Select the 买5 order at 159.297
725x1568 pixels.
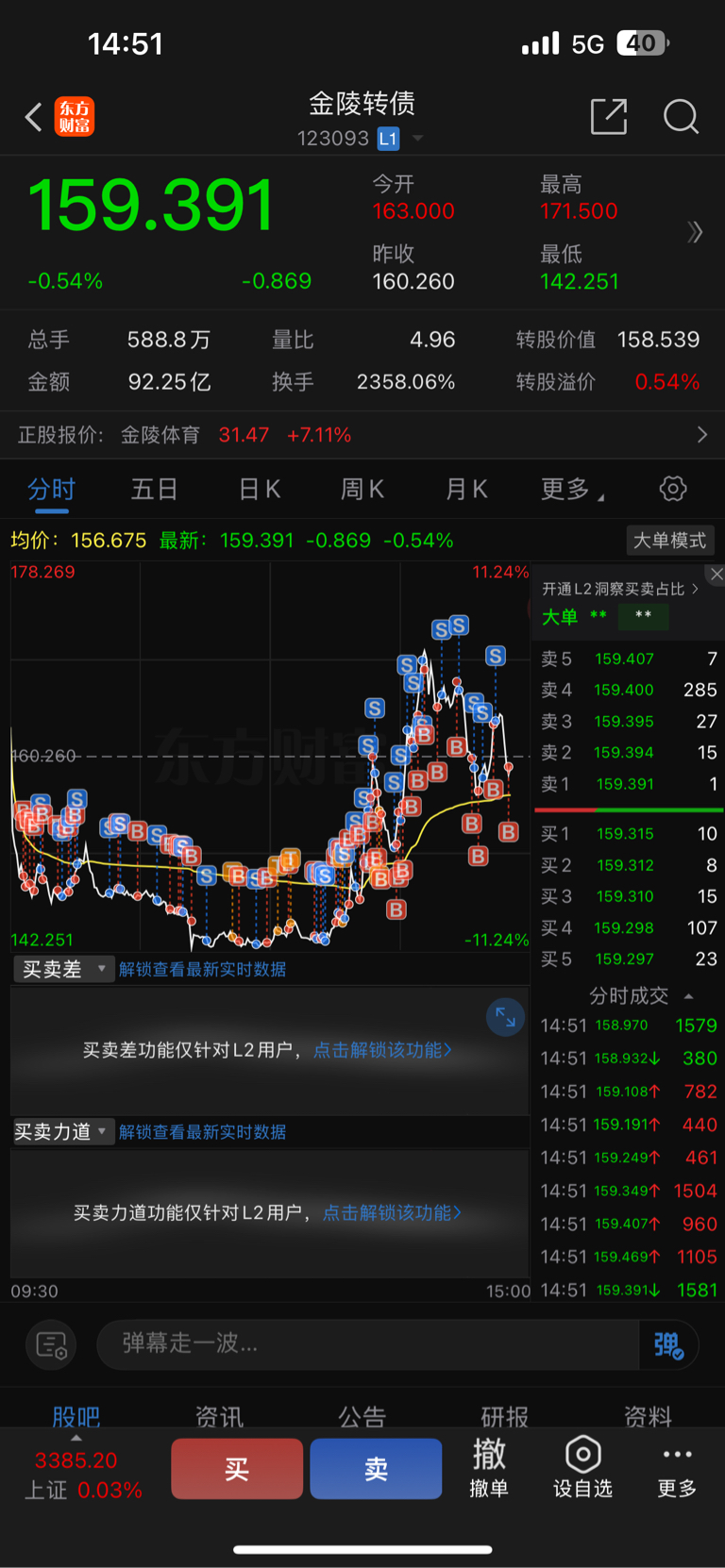(x=629, y=959)
